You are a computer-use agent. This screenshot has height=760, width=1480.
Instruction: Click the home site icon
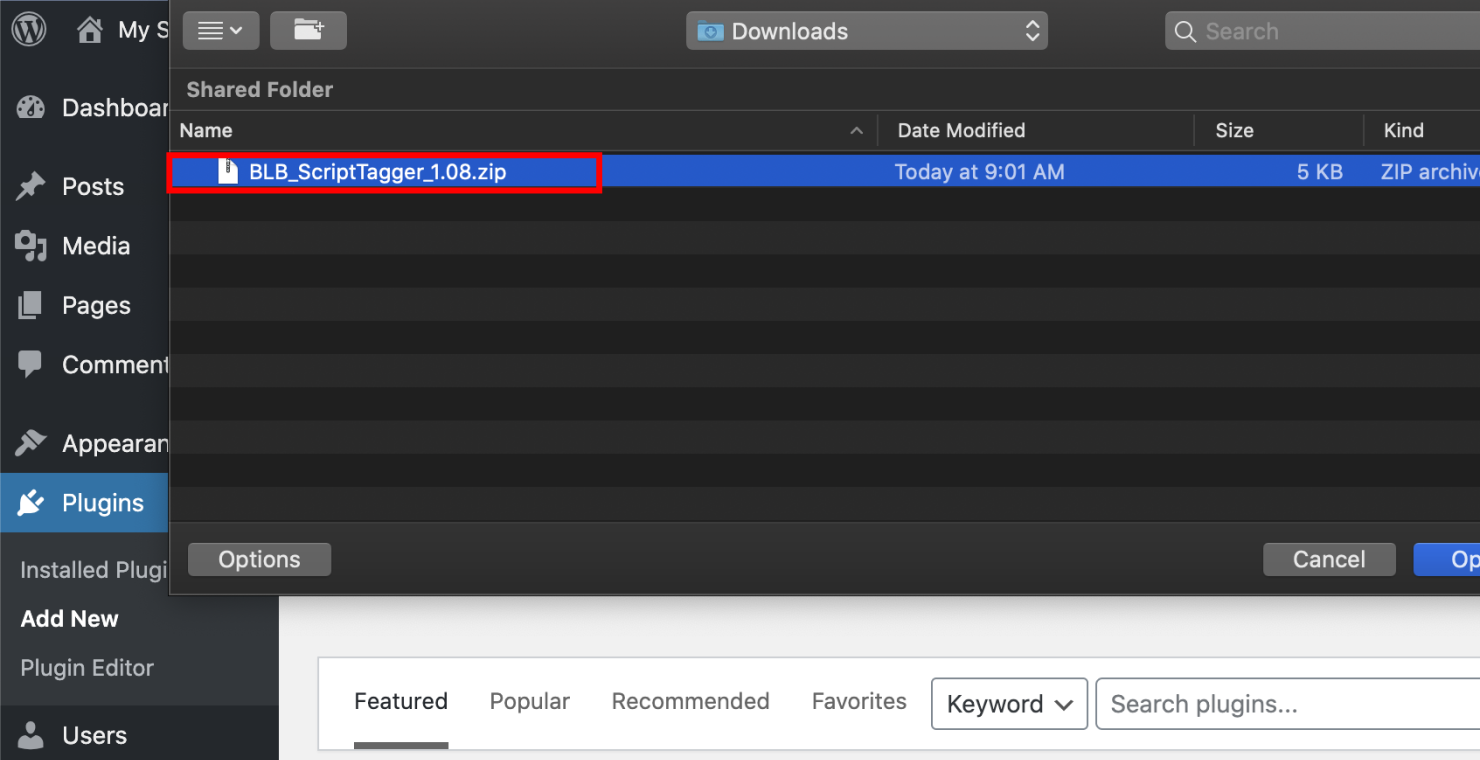[90, 31]
